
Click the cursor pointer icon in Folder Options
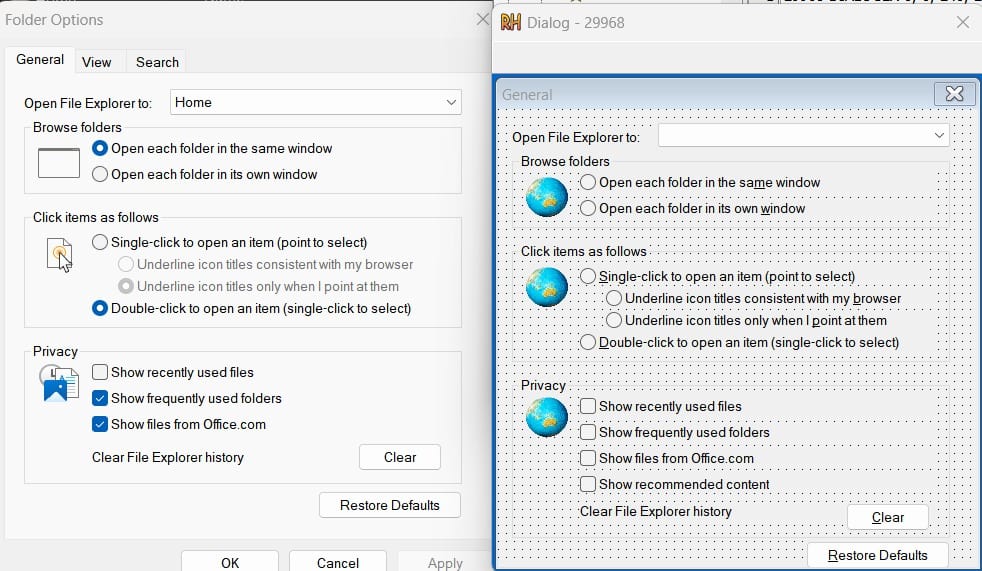(x=59, y=255)
